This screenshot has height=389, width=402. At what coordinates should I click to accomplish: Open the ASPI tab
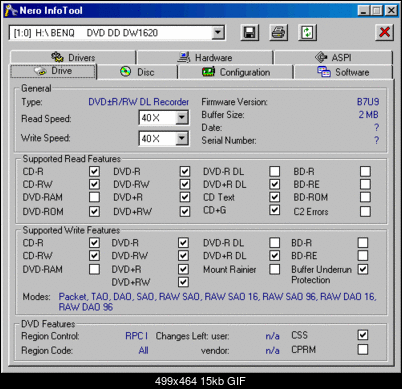click(333, 57)
